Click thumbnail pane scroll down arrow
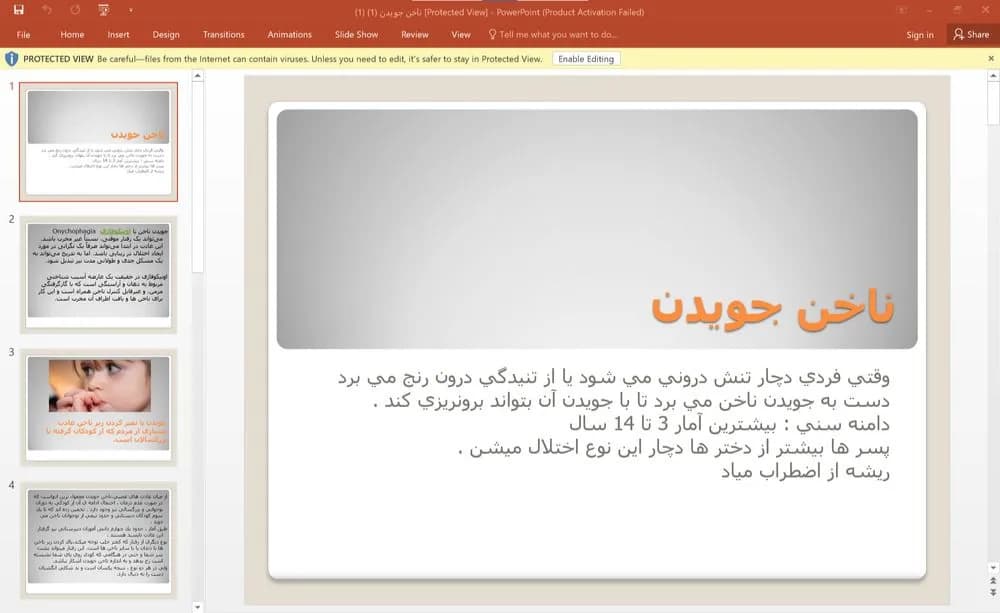Screen dimensions: 1000x613 pos(198,607)
